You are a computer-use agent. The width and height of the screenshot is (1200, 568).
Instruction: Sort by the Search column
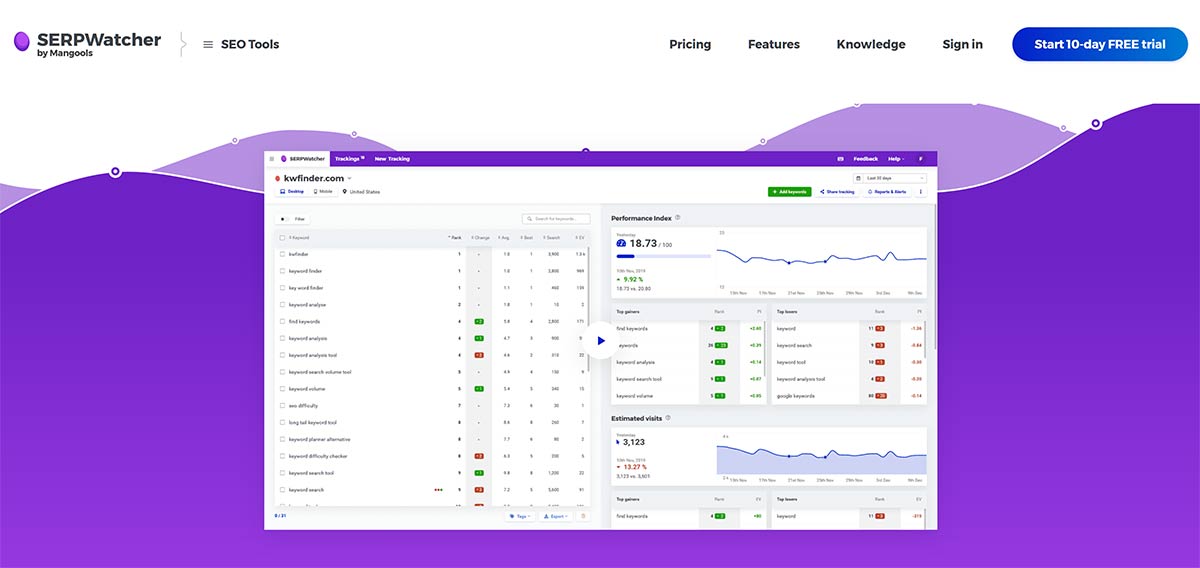click(x=551, y=237)
